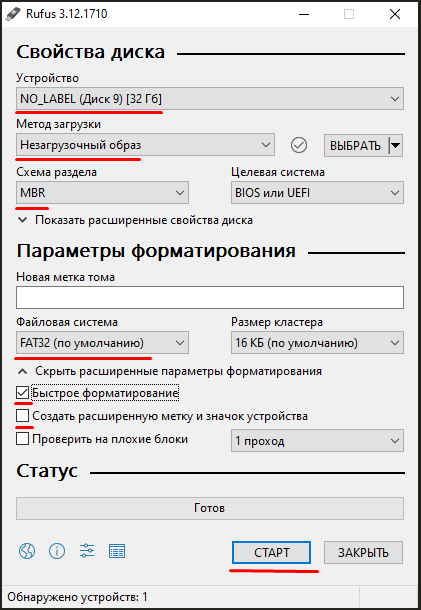Click the Новая метка тома text field
Viewport: 421px width, 610px height.
(x=210, y=298)
